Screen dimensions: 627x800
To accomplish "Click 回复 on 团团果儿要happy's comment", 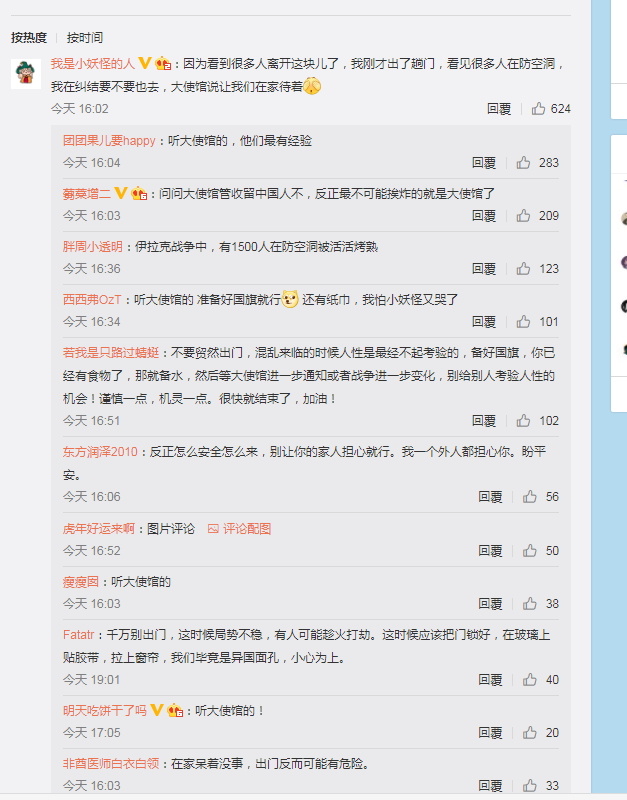I will tap(484, 163).
